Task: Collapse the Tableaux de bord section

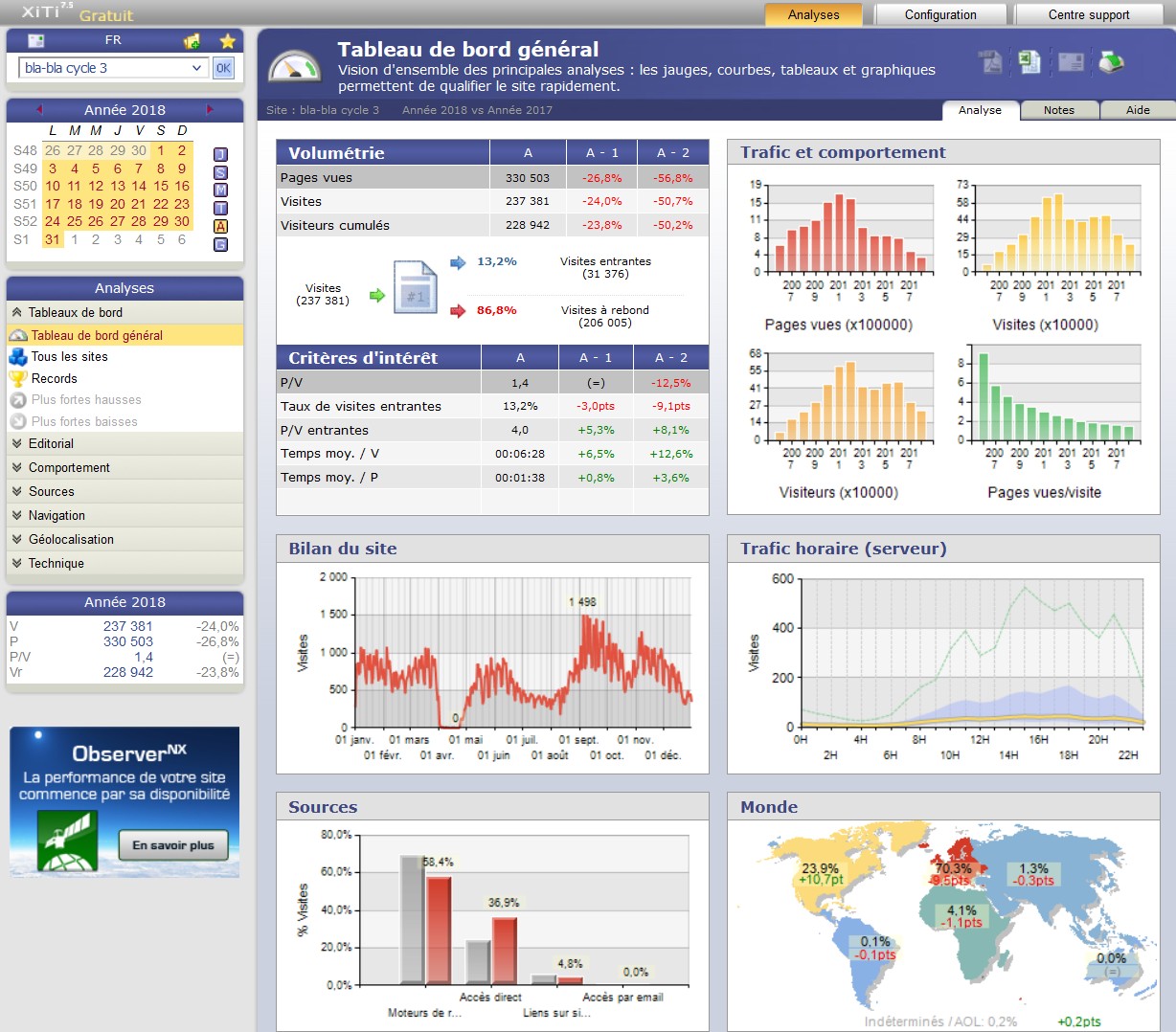Action: tap(75, 313)
